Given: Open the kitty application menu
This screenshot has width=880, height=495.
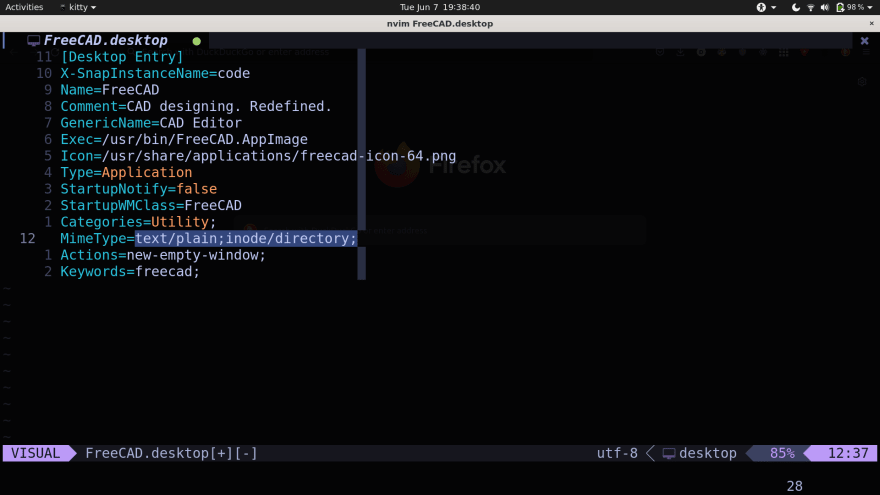Looking at the screenshot, I should coord(78,7).
